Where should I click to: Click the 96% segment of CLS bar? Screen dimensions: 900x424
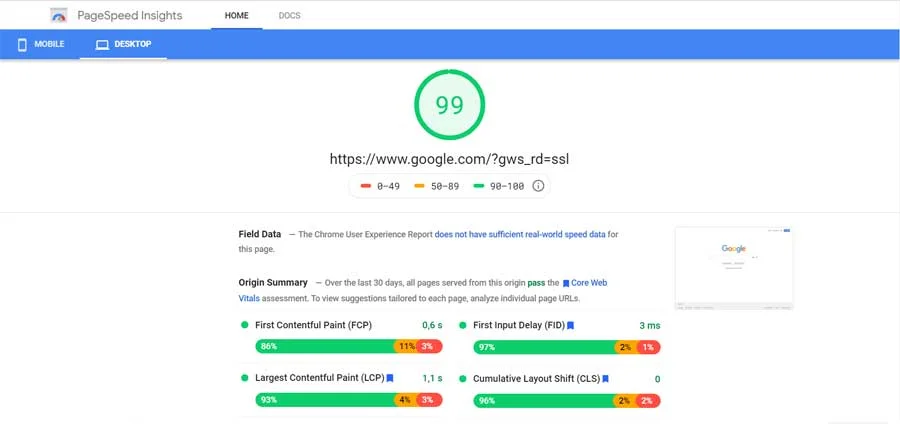click(543, 400)
